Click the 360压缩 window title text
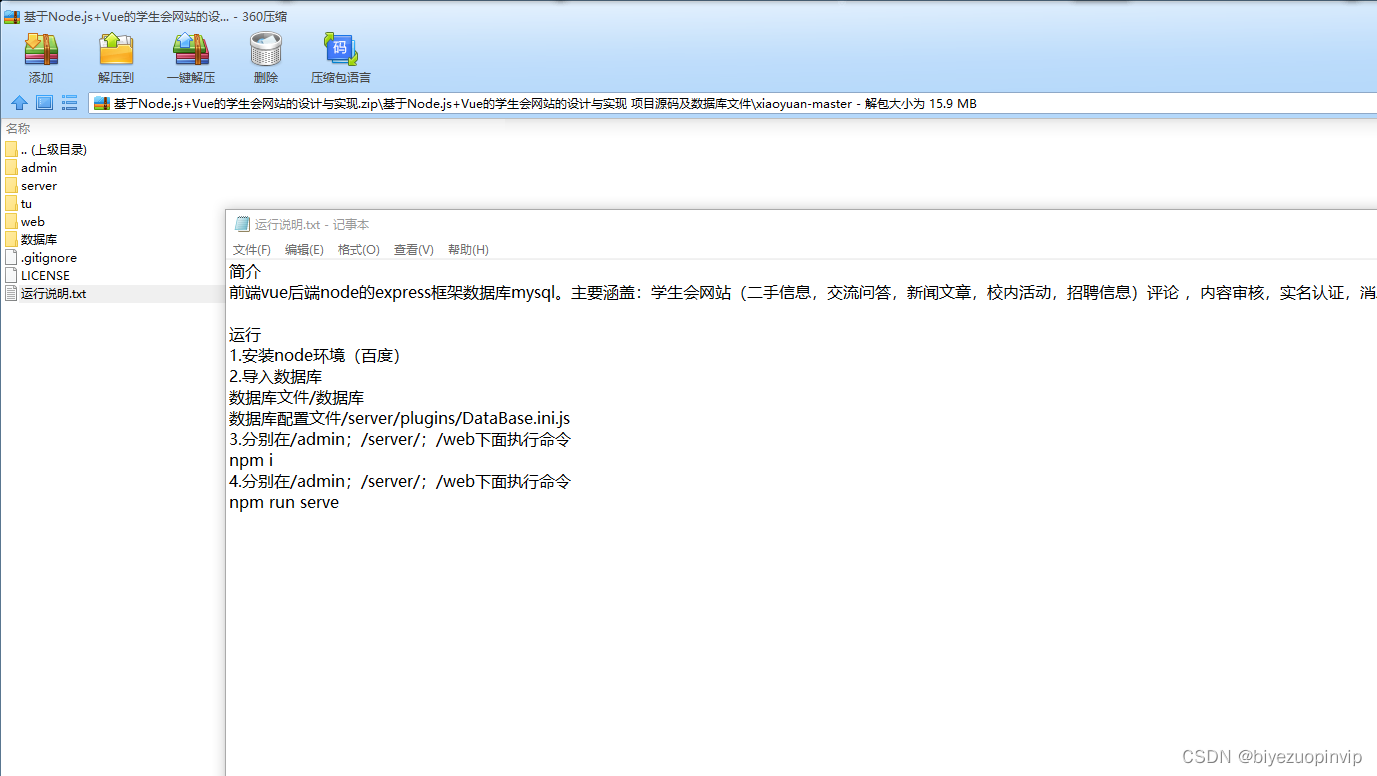Image resolution: width=1377 pixels, height=776 pixels. [157, 17]
